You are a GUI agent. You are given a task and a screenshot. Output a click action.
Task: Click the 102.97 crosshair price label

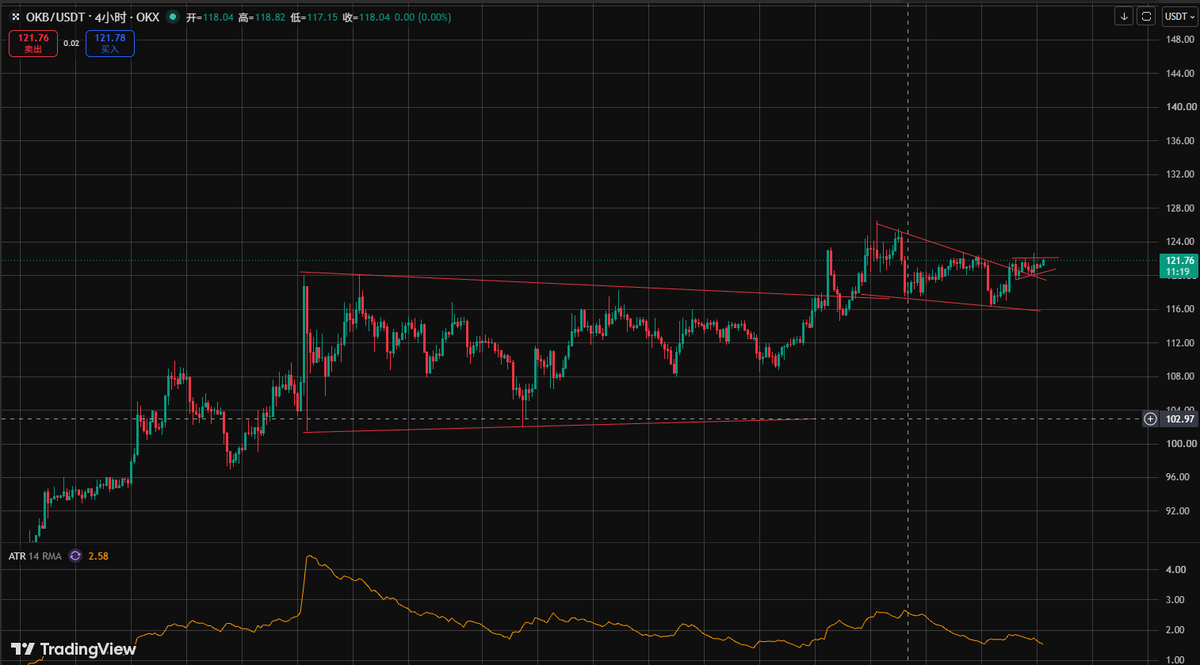(1178, 419)
